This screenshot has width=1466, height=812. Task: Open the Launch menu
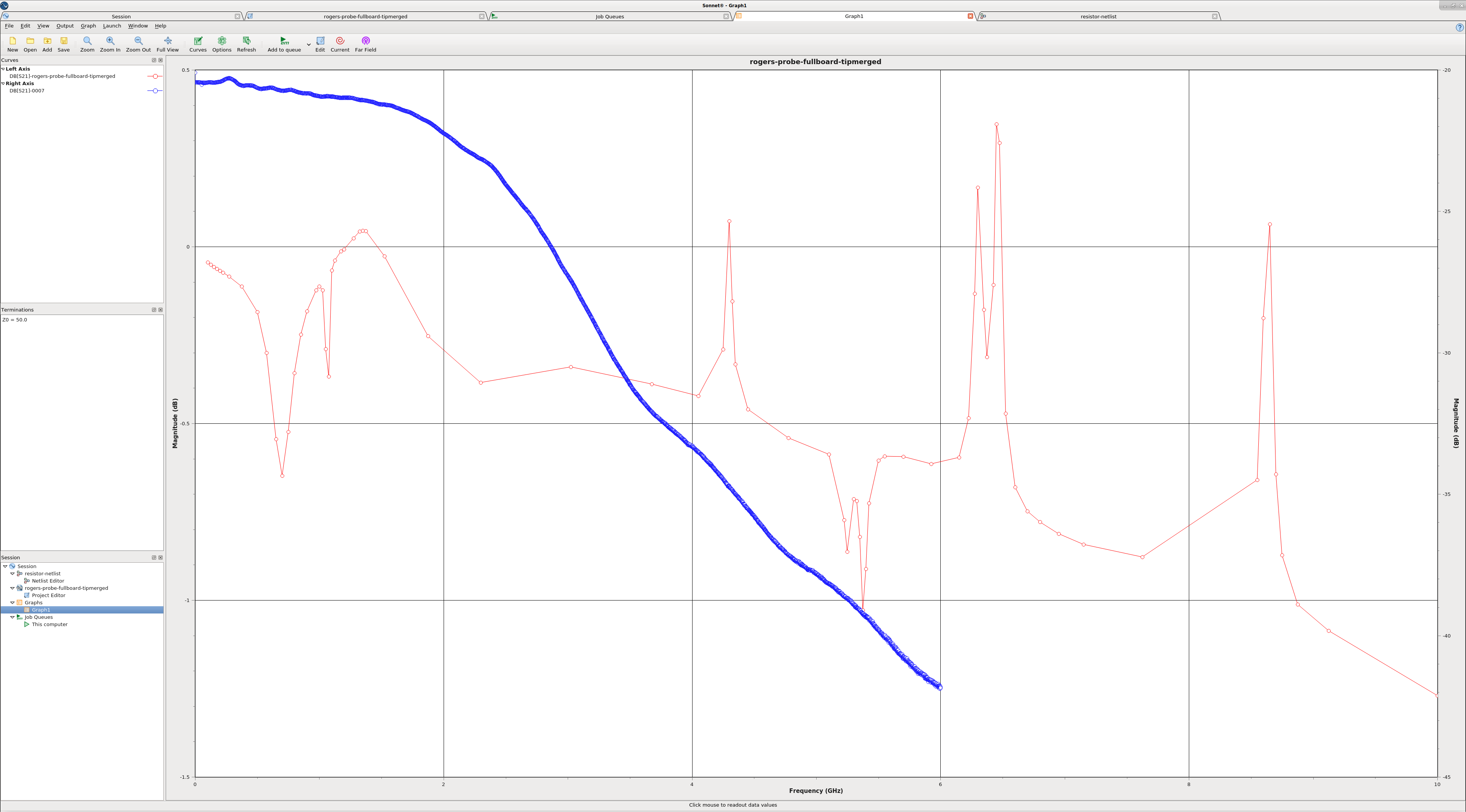(112, 26)
